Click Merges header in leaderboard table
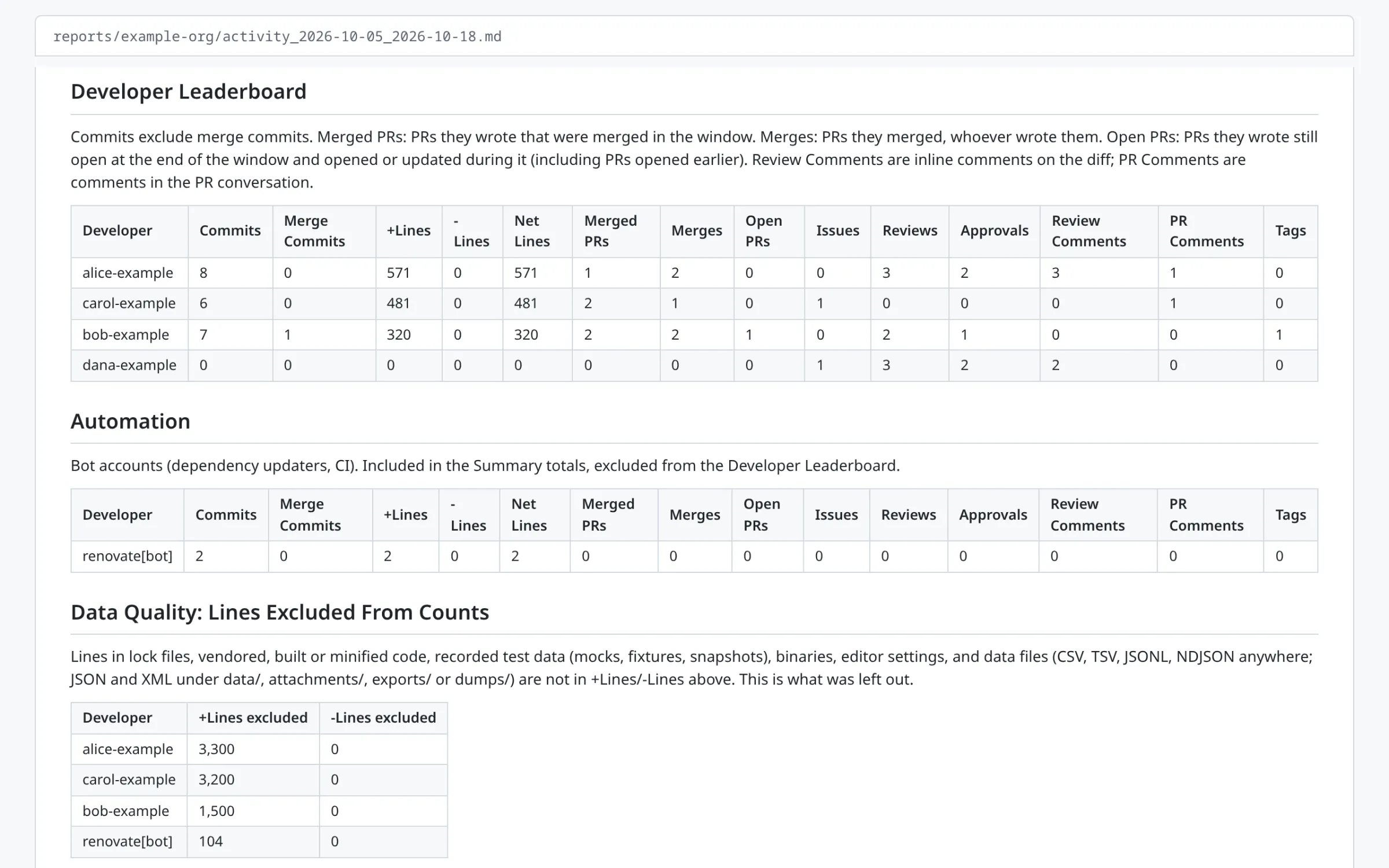Screen dimensions: 1389x868 tap(697, 230)
